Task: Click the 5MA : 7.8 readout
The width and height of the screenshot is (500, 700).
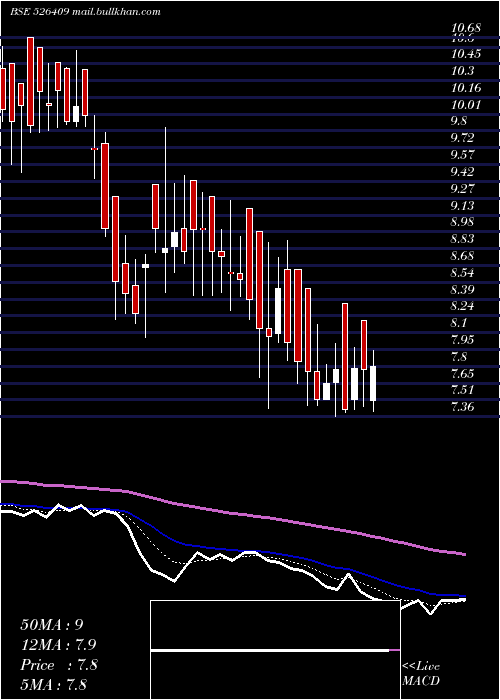Action: [x=53, y=684]
